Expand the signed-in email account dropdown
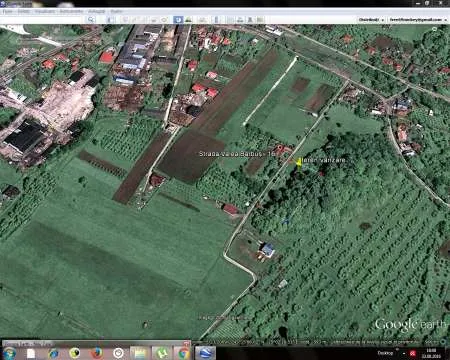This screenshot has height=360, width=450. (x=418, y=20)
